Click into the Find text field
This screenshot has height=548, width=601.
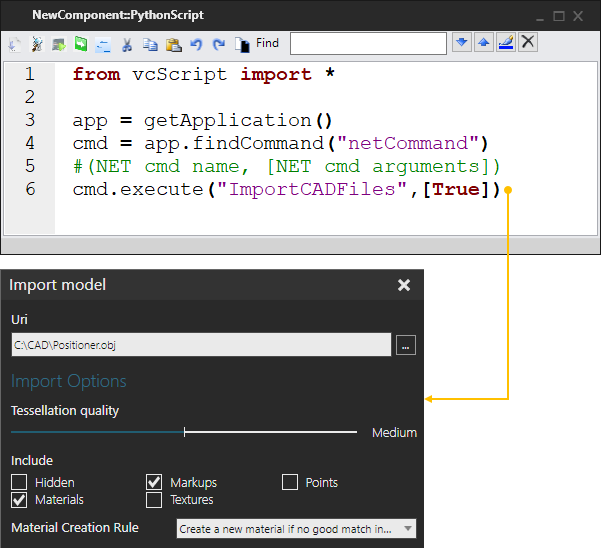368,43
